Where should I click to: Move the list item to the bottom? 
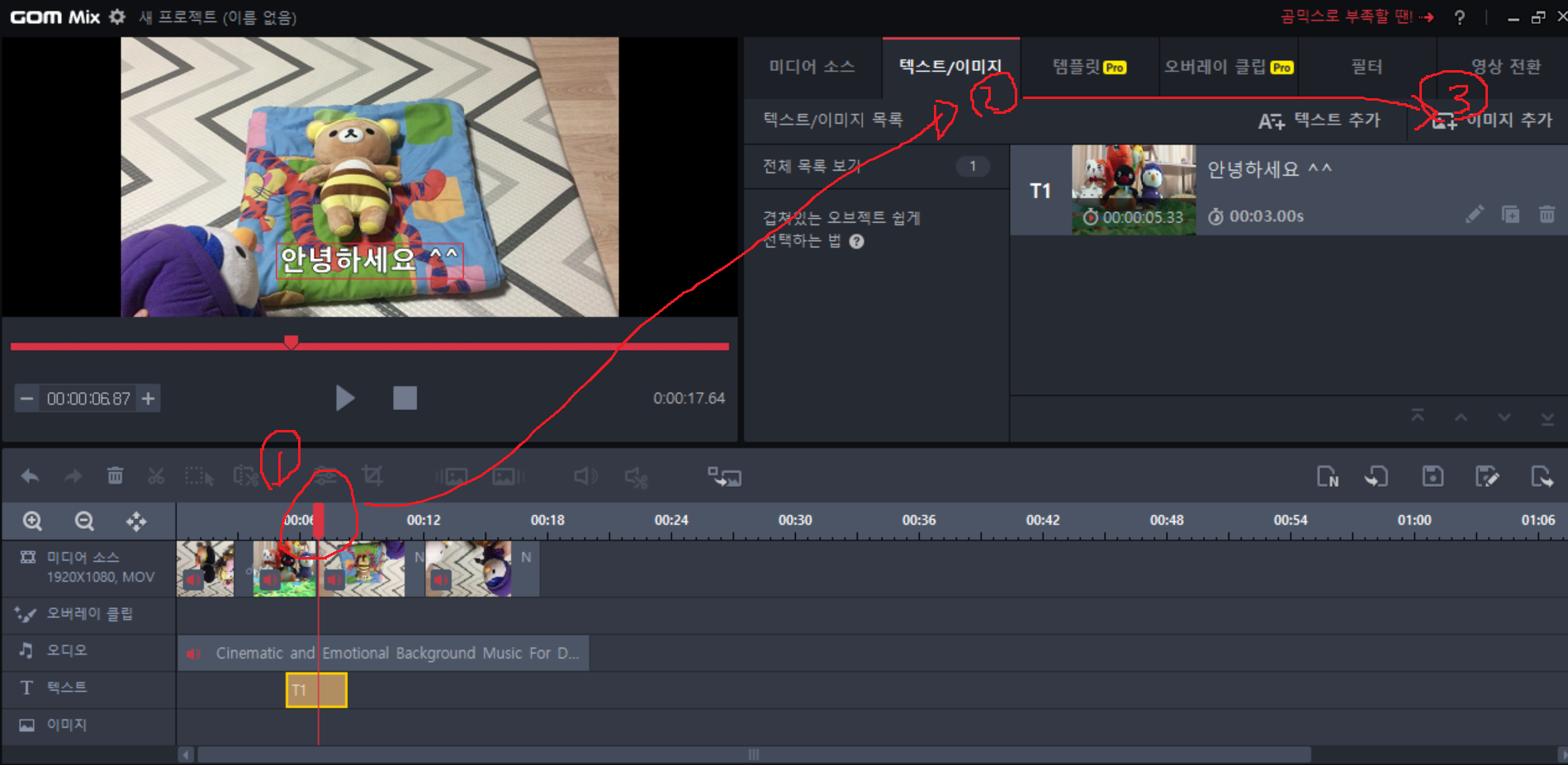[x=1547, y=418]
